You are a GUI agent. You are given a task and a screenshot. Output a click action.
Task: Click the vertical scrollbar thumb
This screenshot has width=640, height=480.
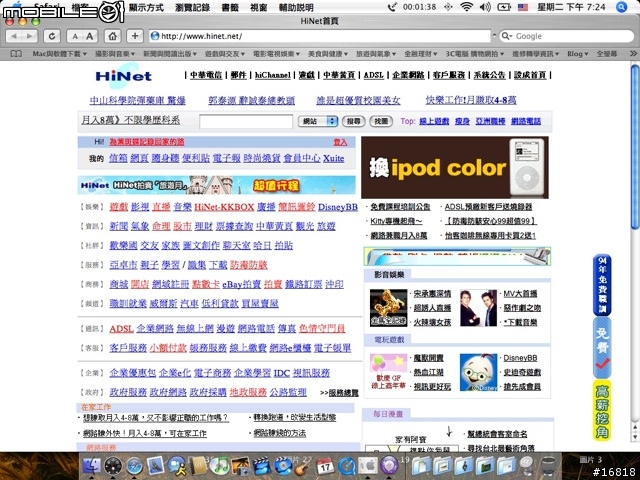click(635, 147)
